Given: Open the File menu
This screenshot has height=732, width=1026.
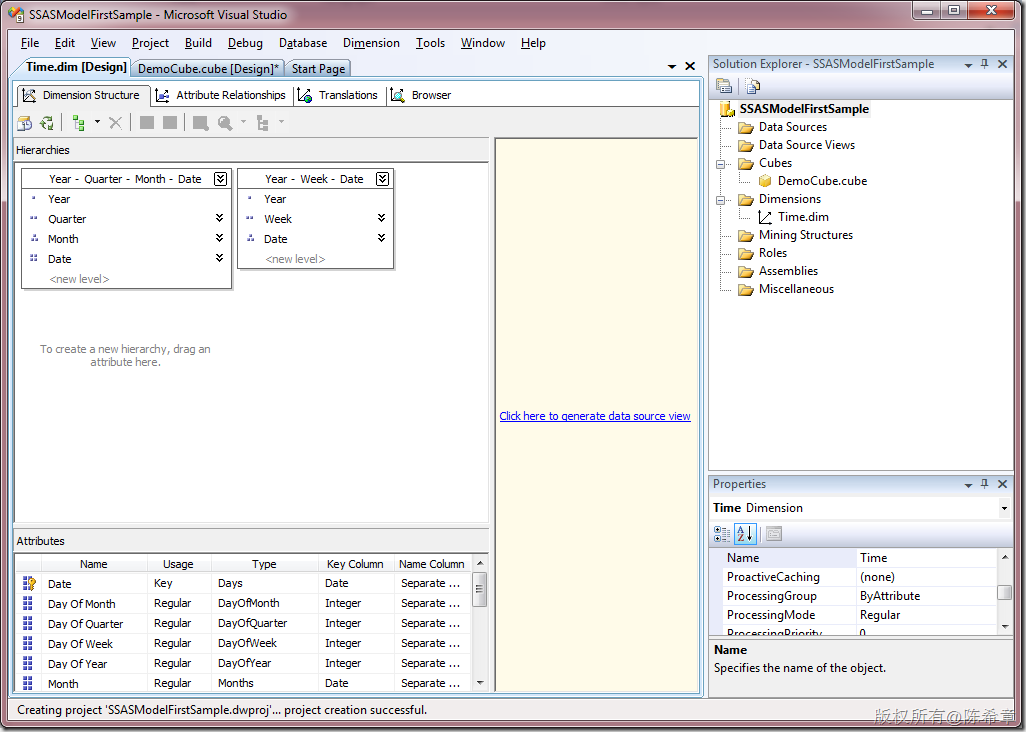Looking at the screenshot, I should click(29, 43).
